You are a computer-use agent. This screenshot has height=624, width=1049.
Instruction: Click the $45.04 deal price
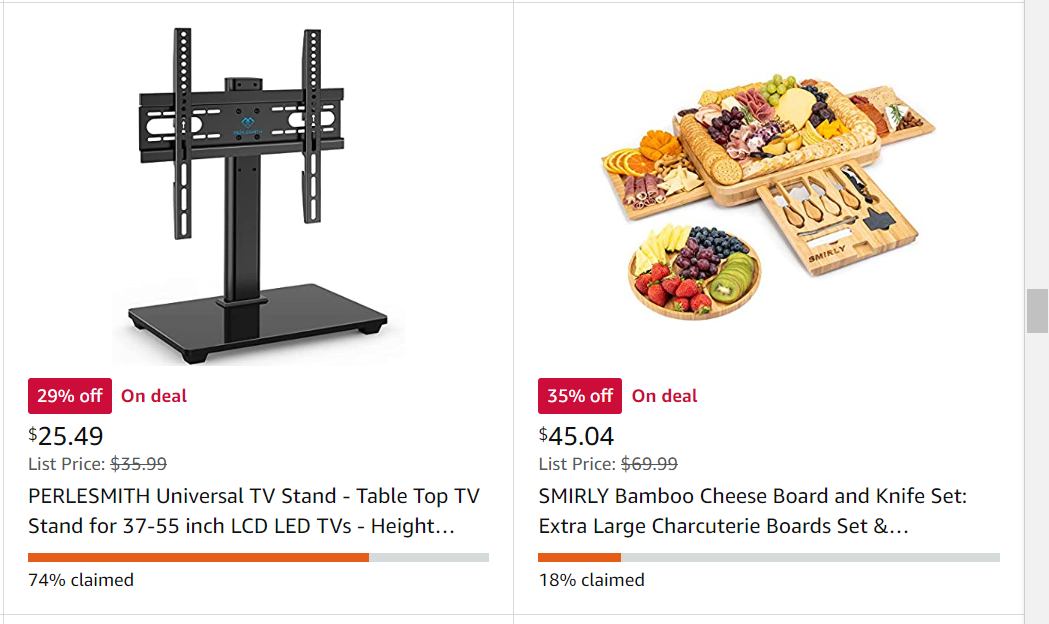point(577,436)
